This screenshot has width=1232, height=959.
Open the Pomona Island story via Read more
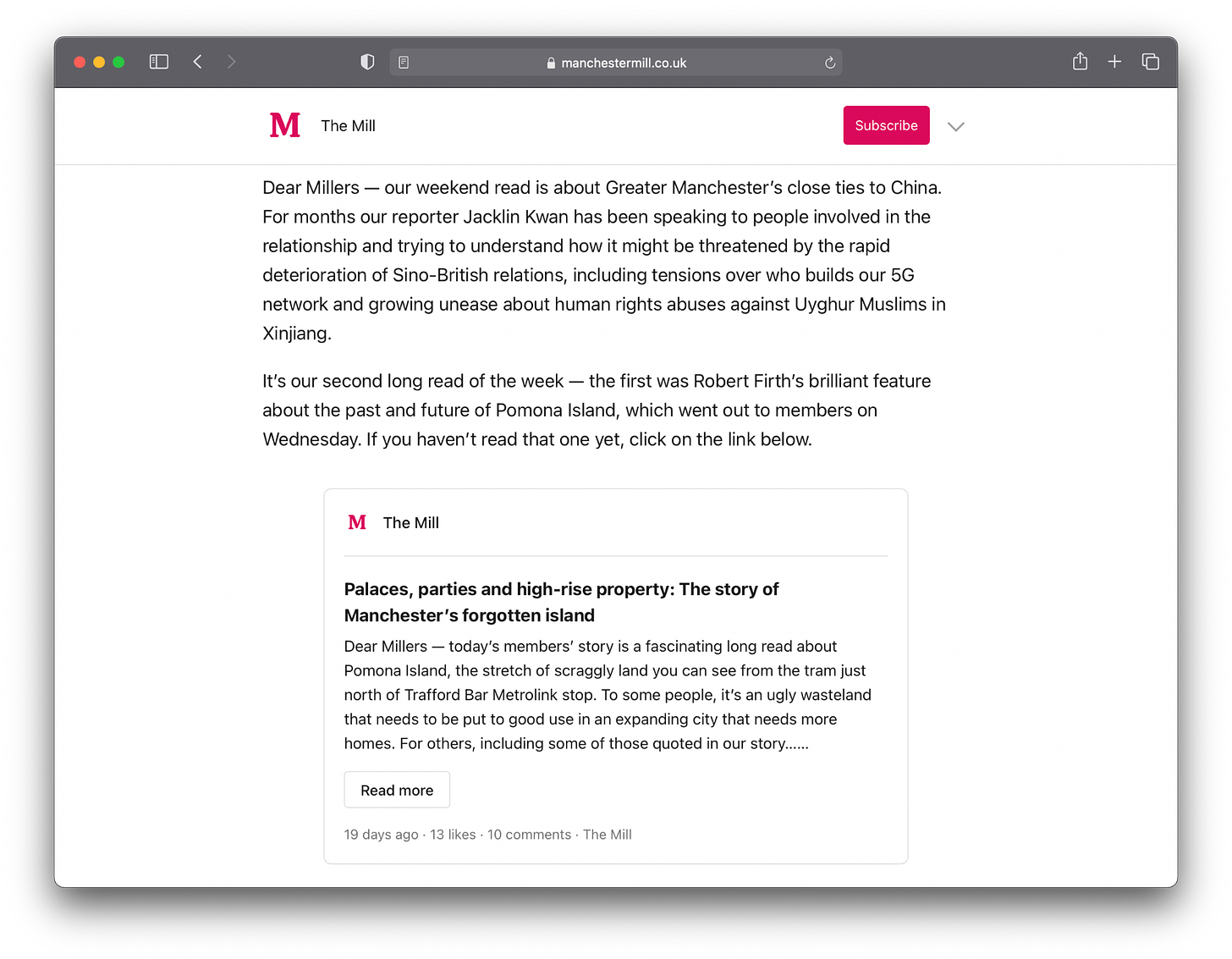pyautogui.click(x=396, y=789)
